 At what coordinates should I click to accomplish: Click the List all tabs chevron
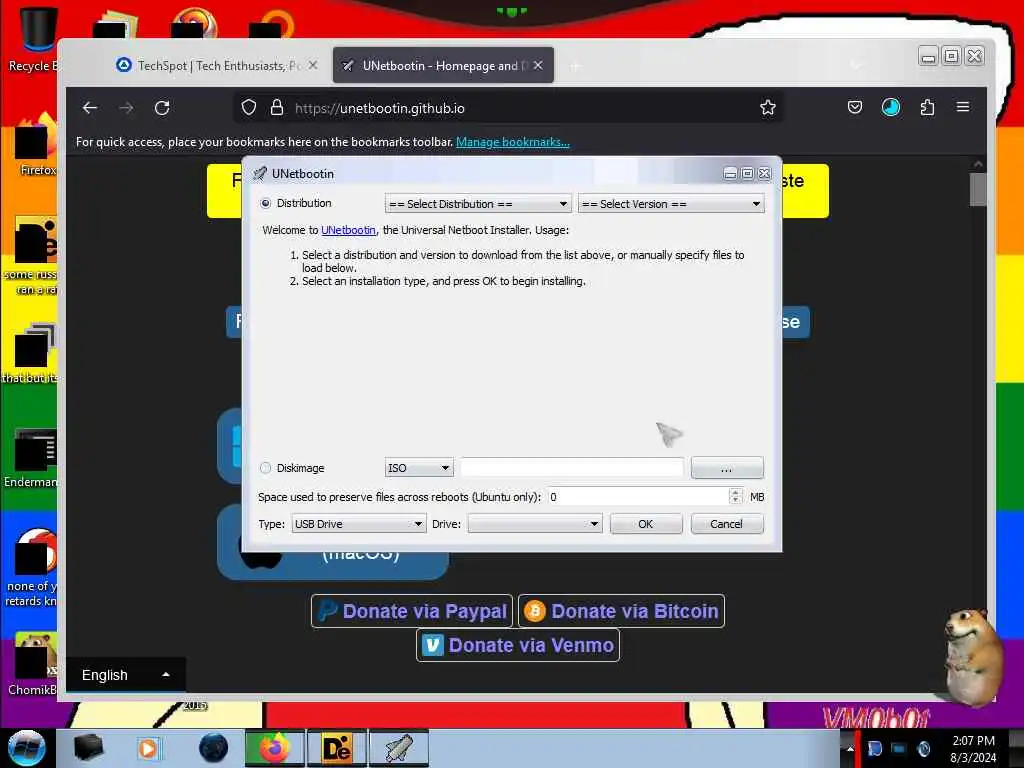point(857,65)
